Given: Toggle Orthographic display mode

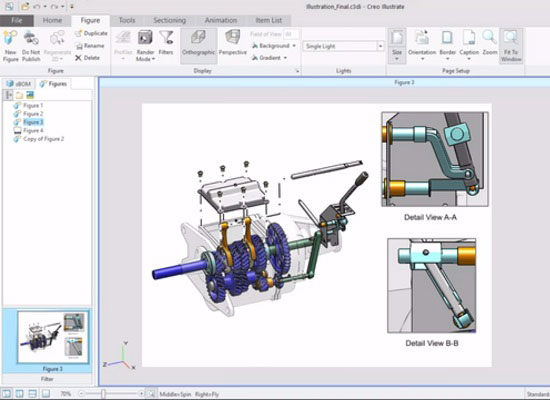Looking at the screenshot, I should (x=199, y=46).
